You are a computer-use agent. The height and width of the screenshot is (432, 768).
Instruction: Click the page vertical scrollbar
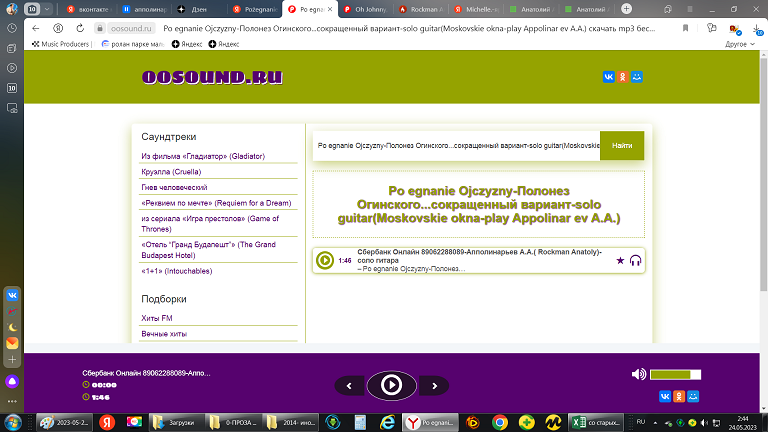764,173
